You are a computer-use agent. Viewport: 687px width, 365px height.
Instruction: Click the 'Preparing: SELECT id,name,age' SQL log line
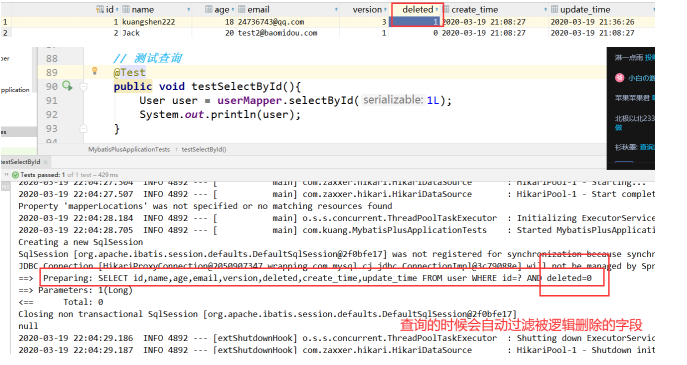(x=317, y=278)
